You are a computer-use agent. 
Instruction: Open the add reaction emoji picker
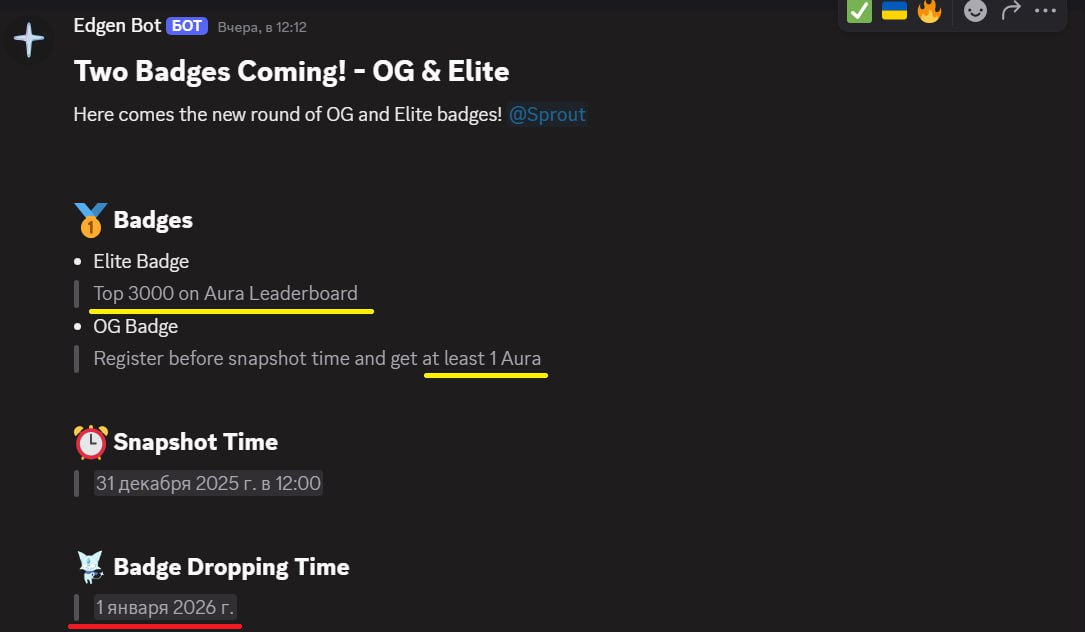pyautogui.click(x=975, y=11)
